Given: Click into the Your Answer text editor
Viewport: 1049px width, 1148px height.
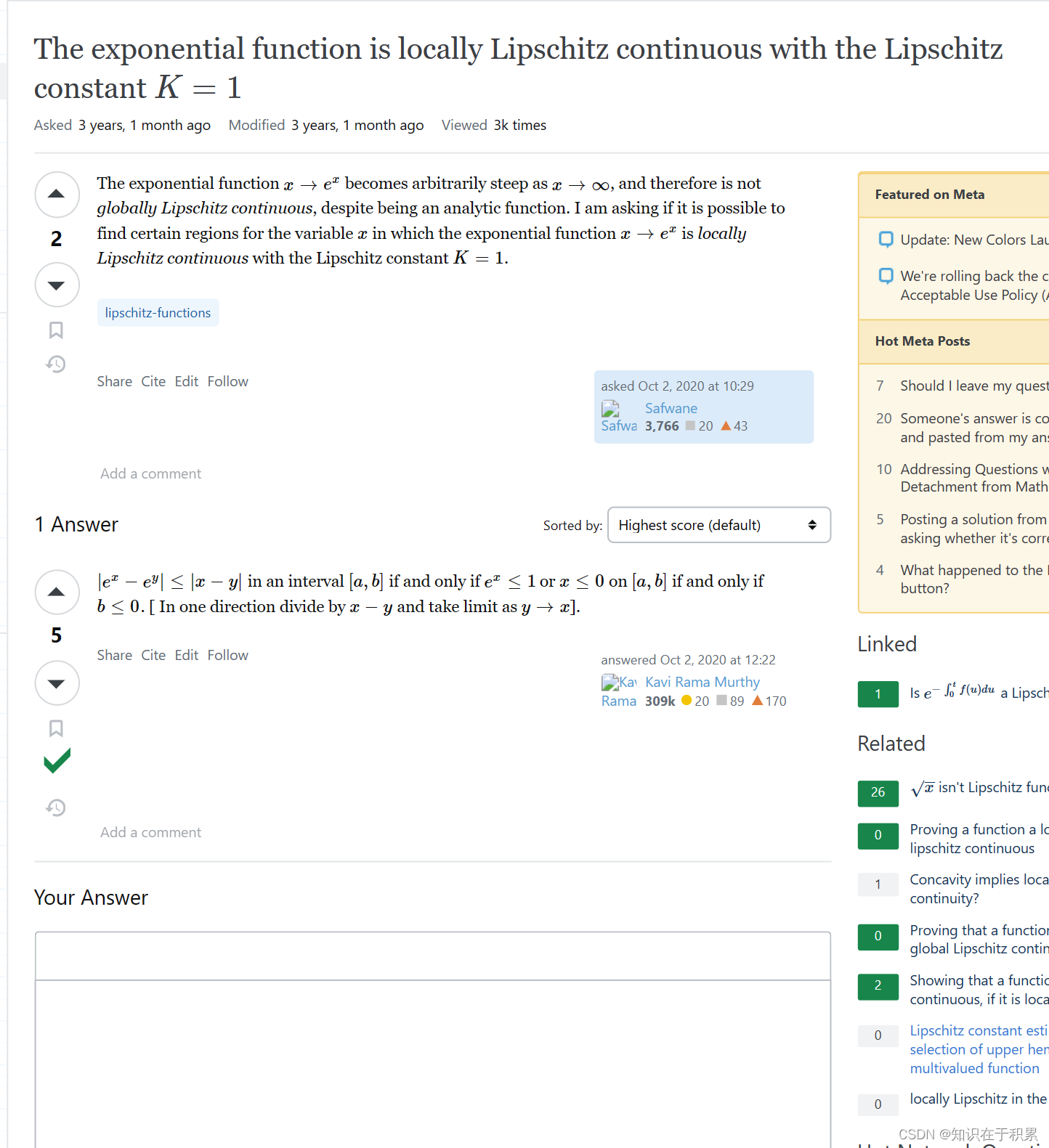Looking at the screenshot, I should (432, 1060).
